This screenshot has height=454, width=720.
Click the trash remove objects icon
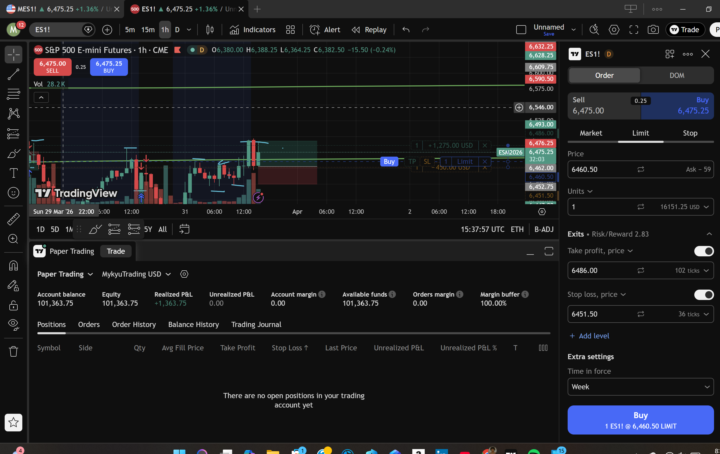click(x=13, y=352)
